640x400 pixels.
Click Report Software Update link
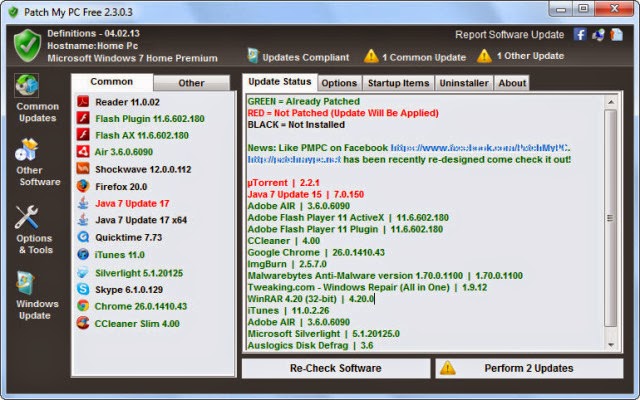[509, 35]
